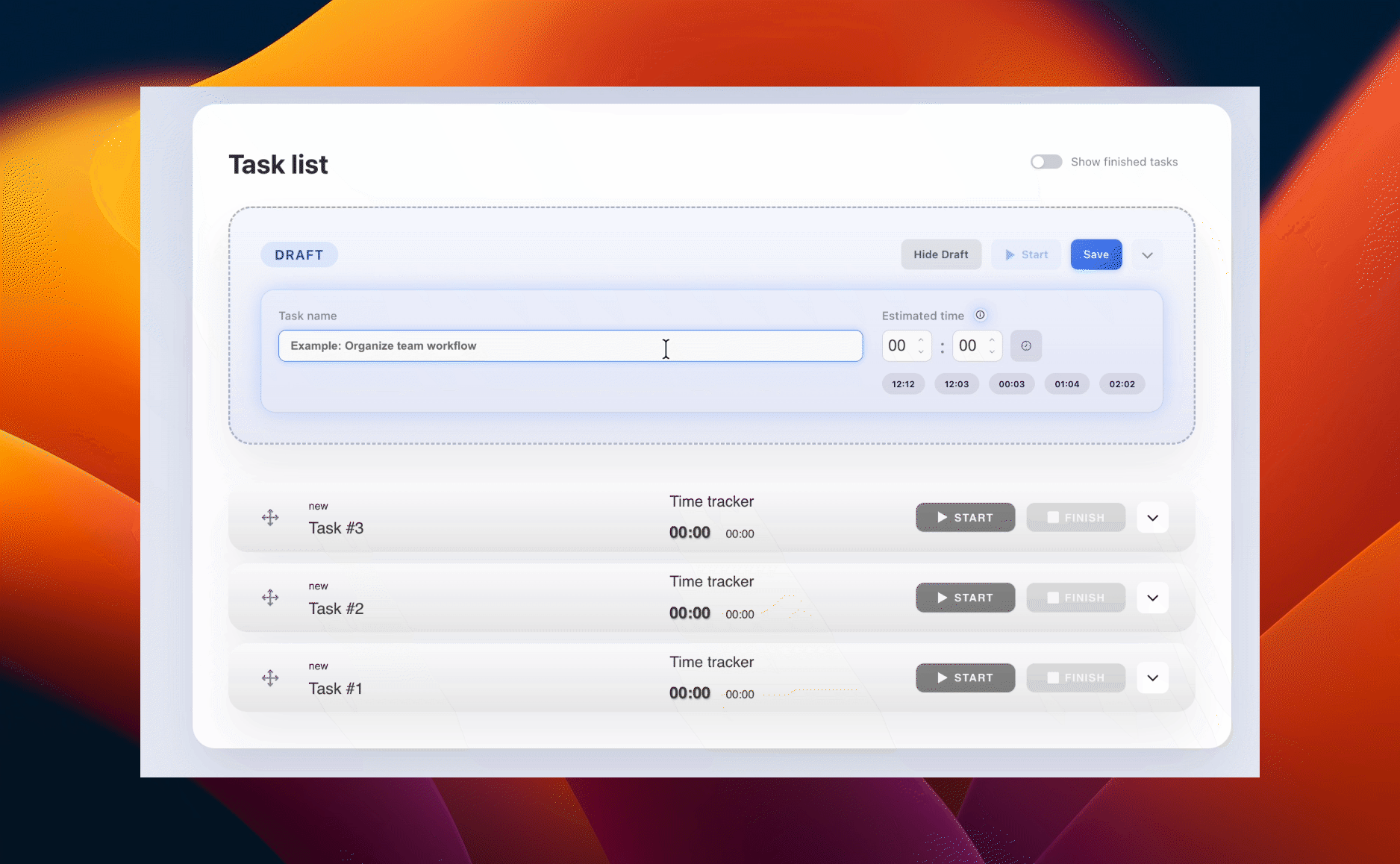Hide the draft using Hide Draft
The height and width of the screenshot is (864, 1400).
(941, 254)
